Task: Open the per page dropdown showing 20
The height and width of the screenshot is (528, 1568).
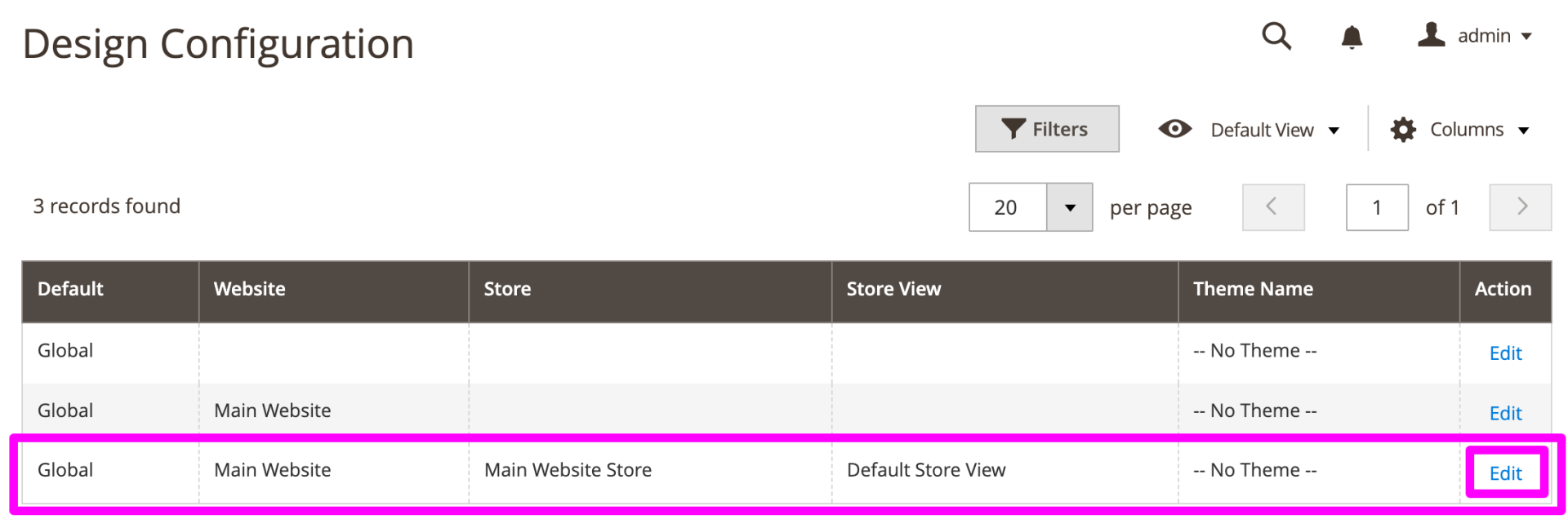Action: coord(1070,207)
